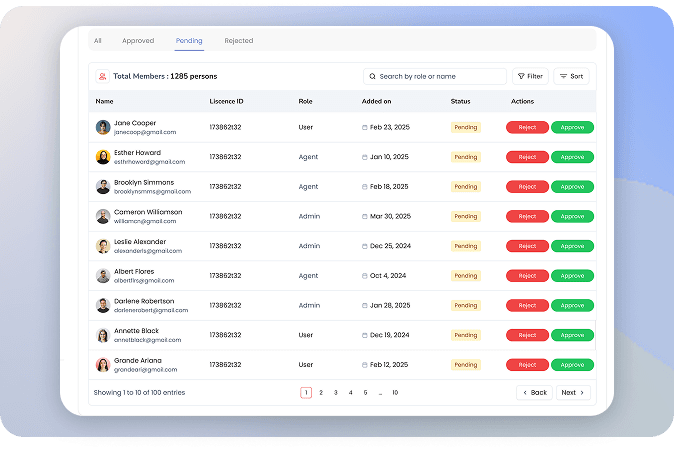Approve Darlene Robertson's request

click(x=572, y=305)
